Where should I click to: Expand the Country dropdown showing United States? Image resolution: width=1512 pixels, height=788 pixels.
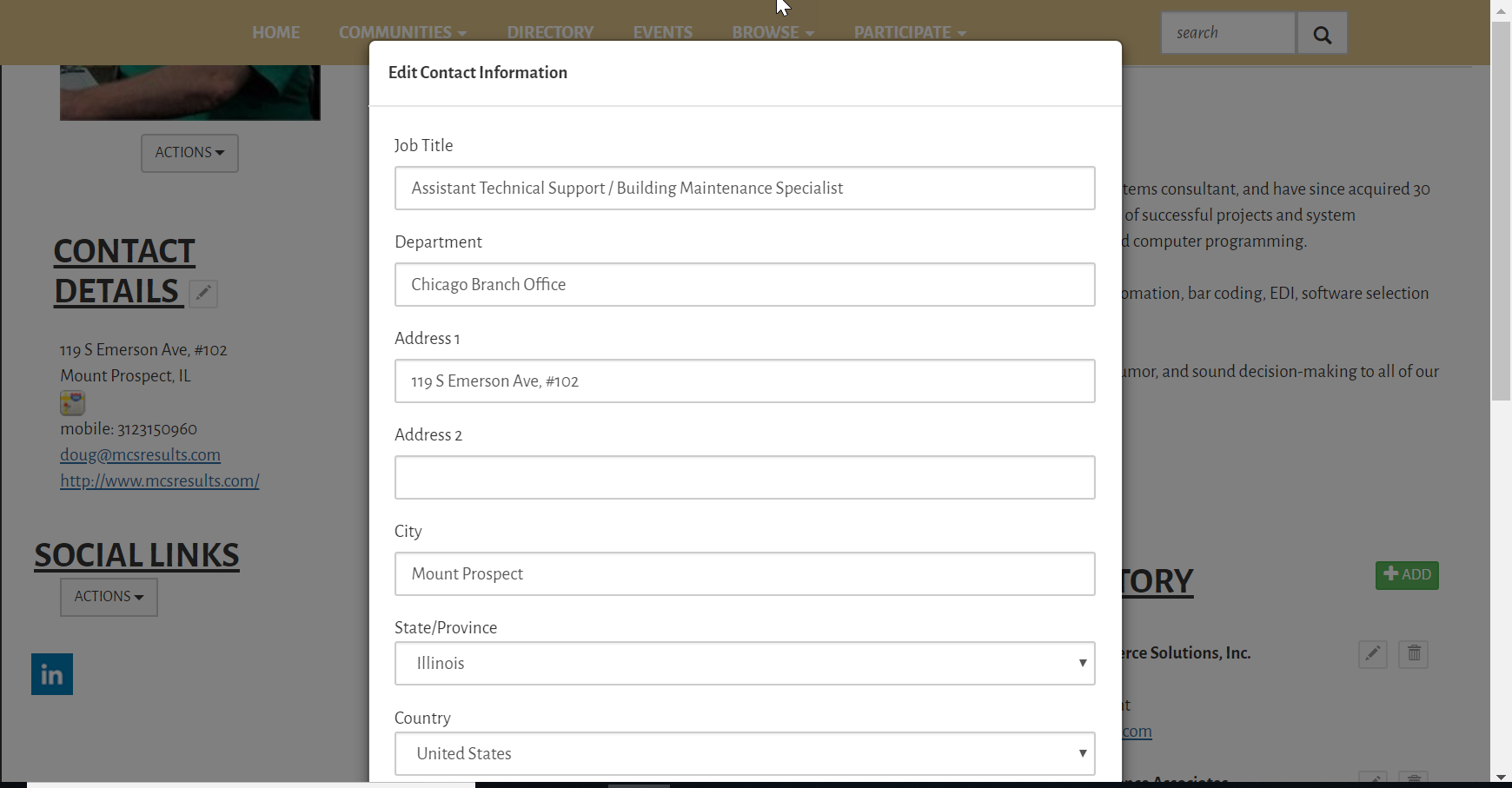click(745, 754)
